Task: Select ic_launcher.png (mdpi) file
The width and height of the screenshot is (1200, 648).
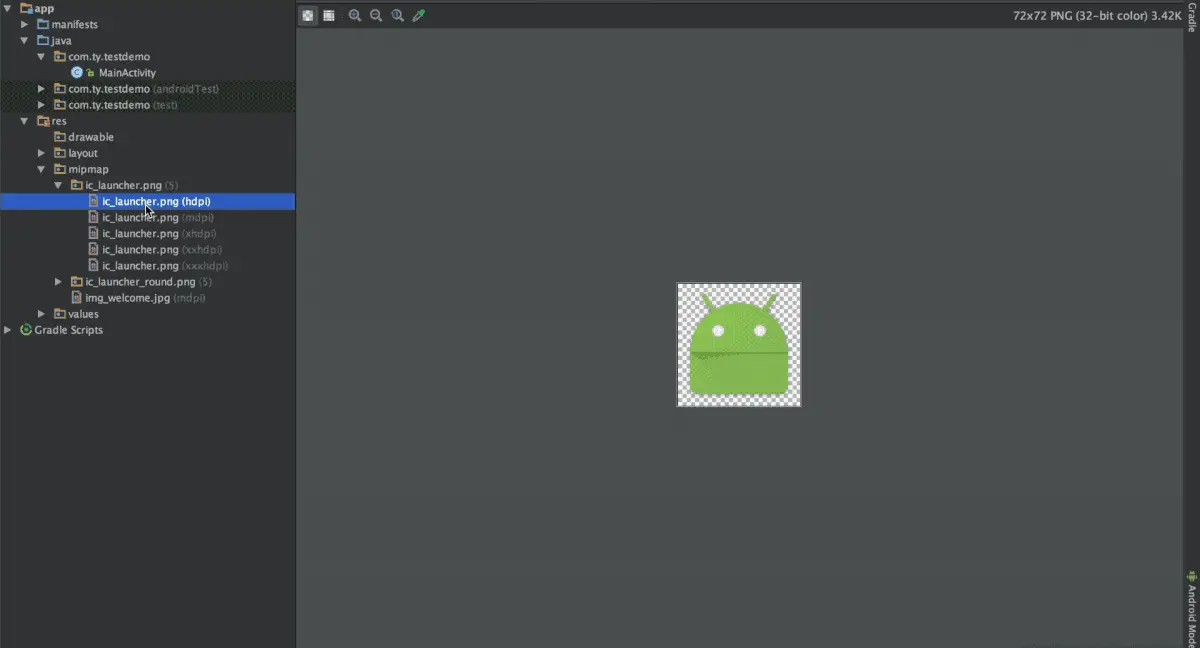Action: (158, 217)
